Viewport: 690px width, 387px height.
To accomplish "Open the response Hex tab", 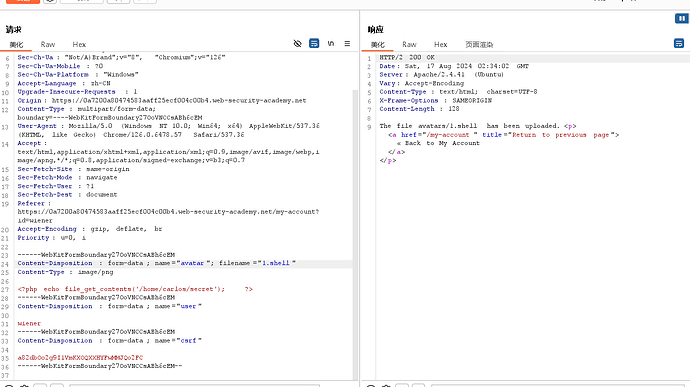I will (x=440, y=44).
